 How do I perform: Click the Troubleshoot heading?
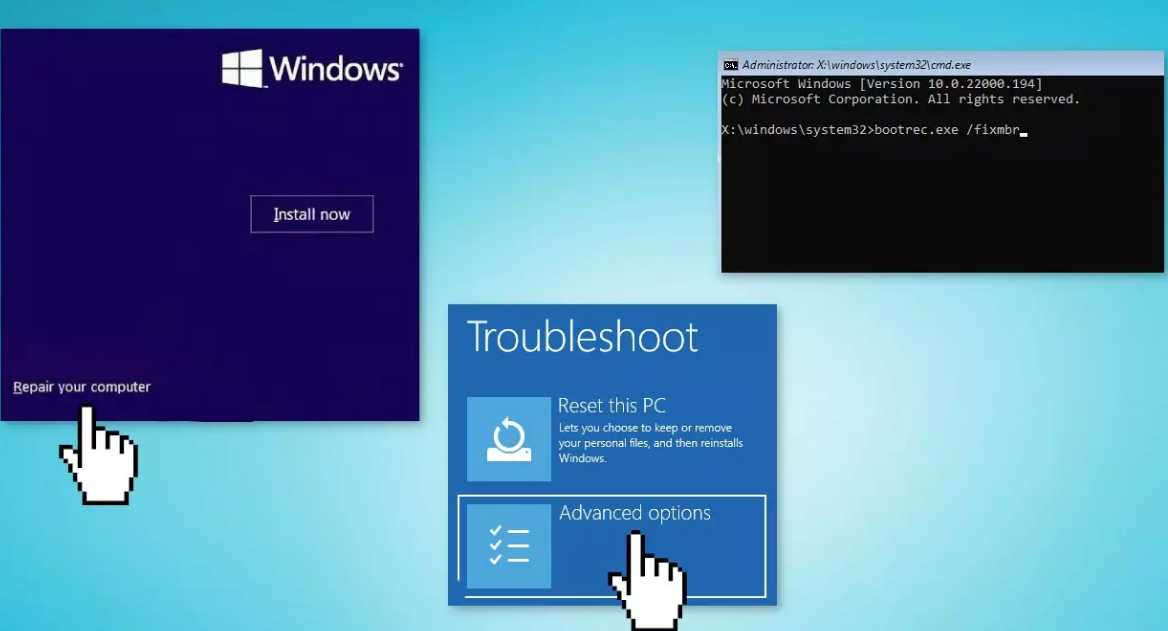[x=582, y=337]
